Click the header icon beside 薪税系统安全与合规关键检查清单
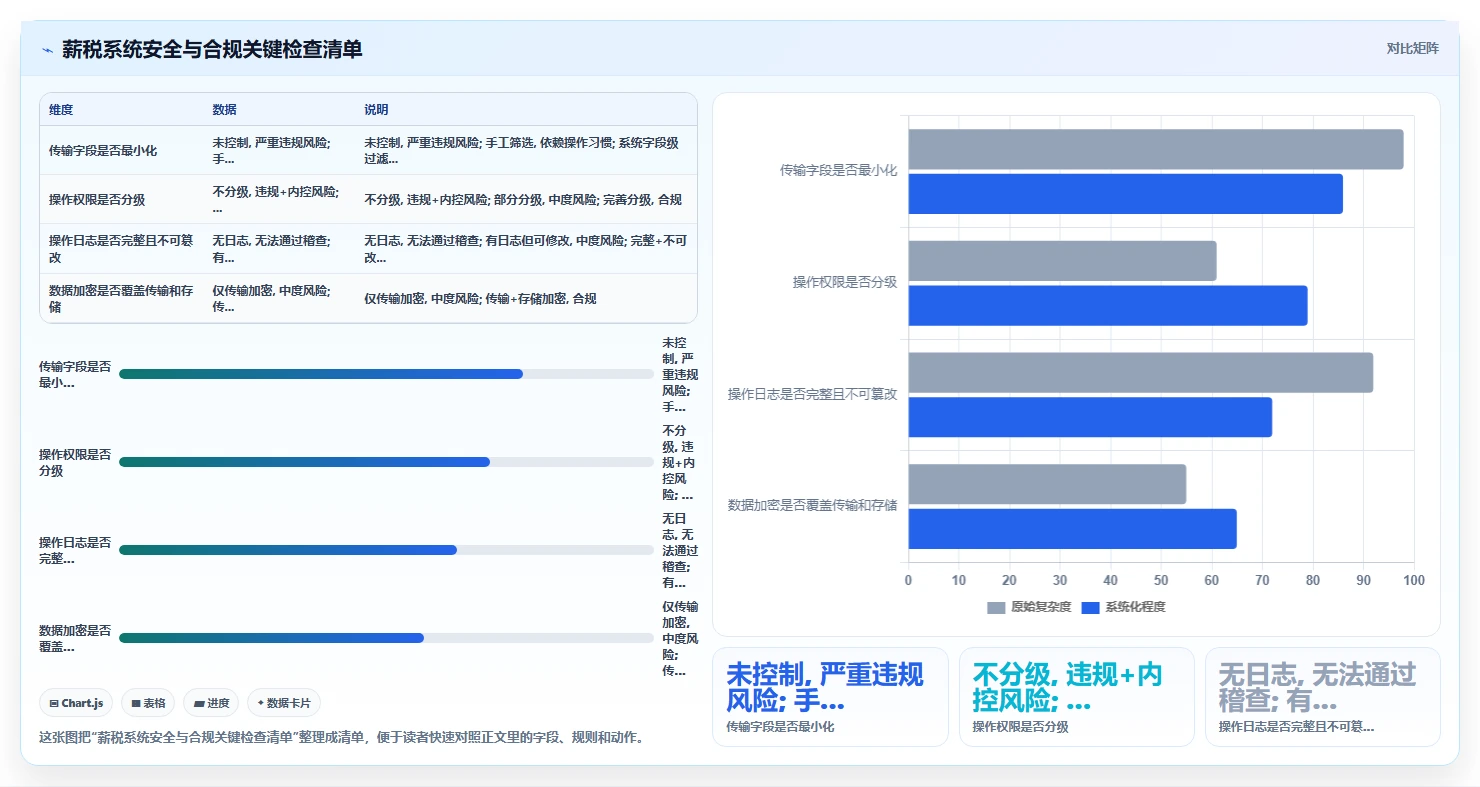The image size is (1480, 787). [47, 50]
